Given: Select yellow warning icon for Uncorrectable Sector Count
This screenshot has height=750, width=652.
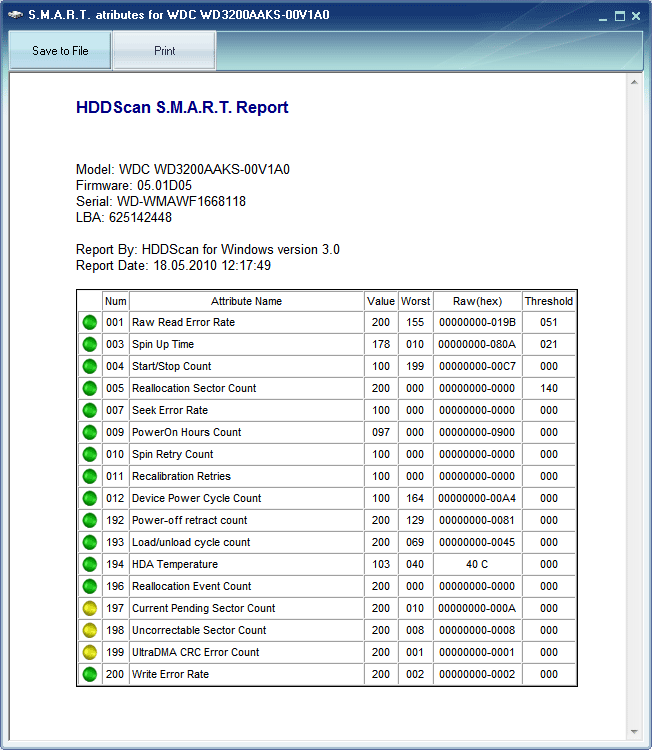Looking at the screenshot, I should [89, 630].
